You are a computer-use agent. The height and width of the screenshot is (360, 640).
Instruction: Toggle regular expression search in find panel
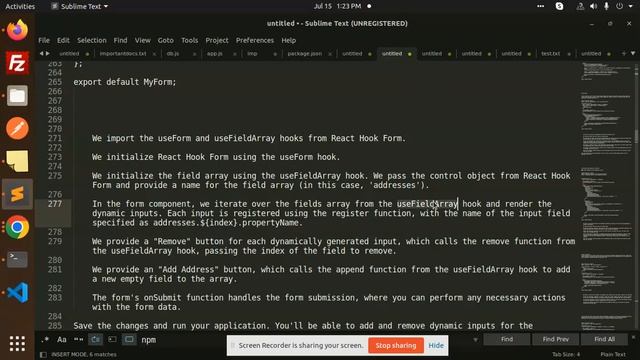(45, 340)
